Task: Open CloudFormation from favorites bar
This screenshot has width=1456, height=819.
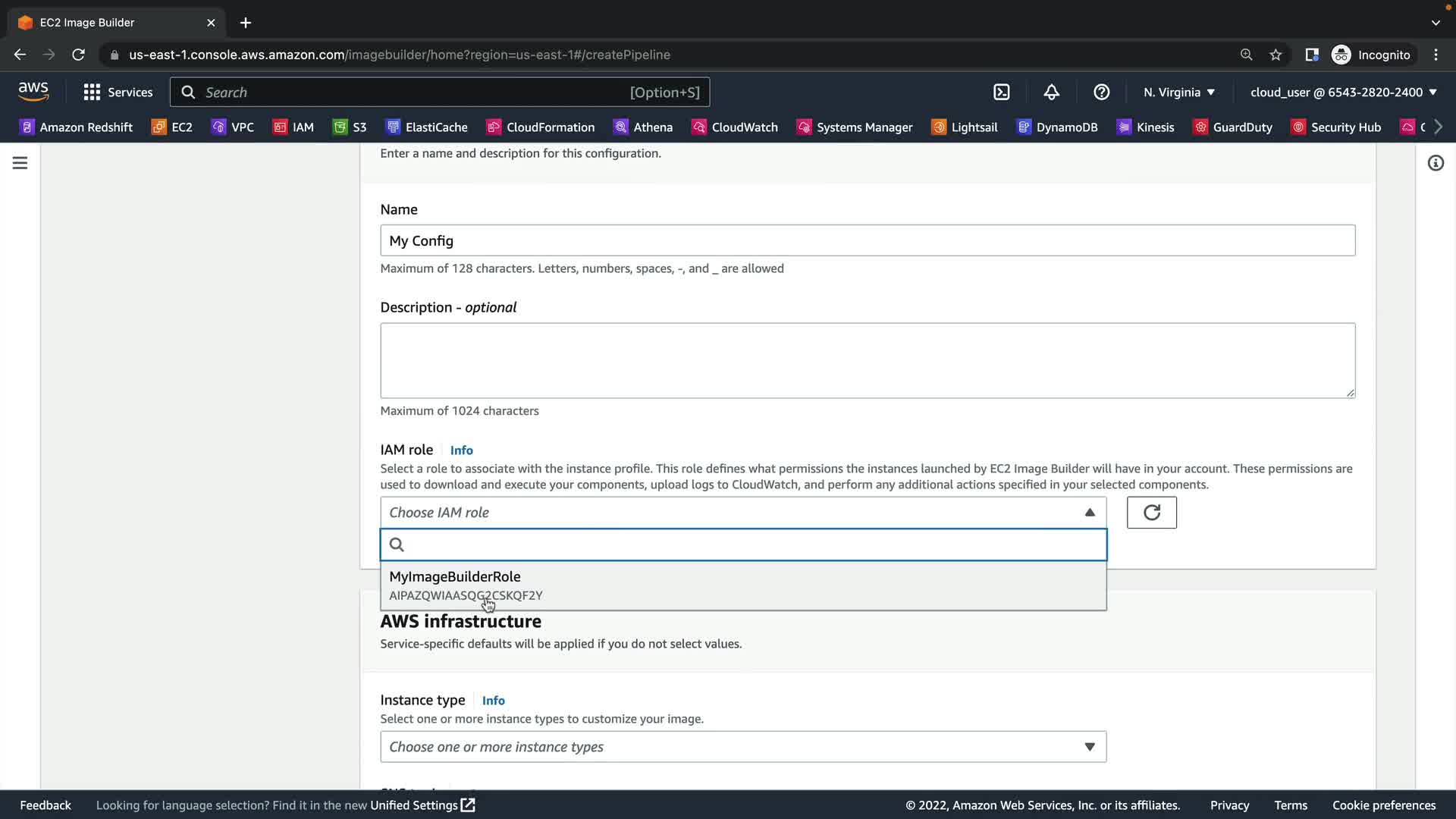Action: [540, 127]
